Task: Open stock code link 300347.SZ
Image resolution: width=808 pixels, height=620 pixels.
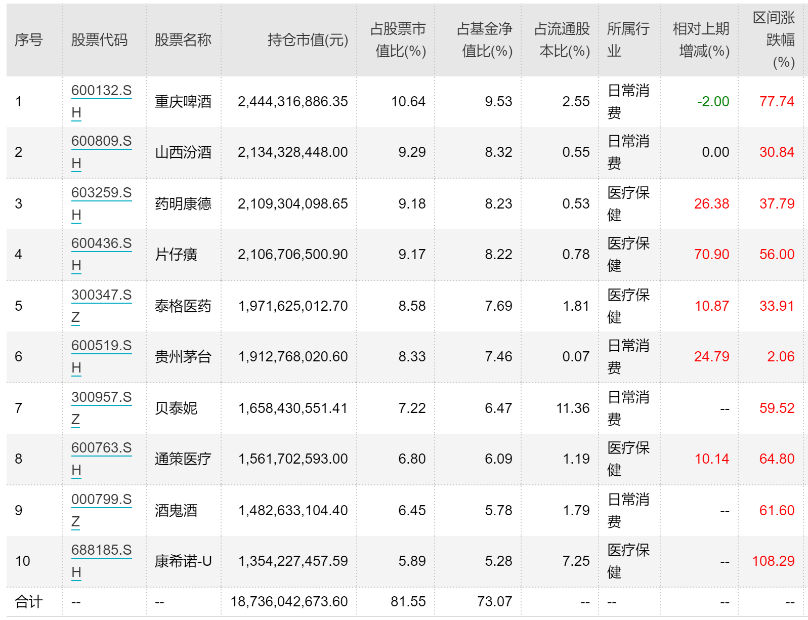Action: 101,306
